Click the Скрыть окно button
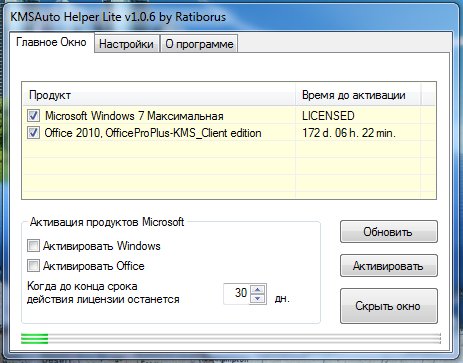Viewport: 463px width, 363px height. 389,306
